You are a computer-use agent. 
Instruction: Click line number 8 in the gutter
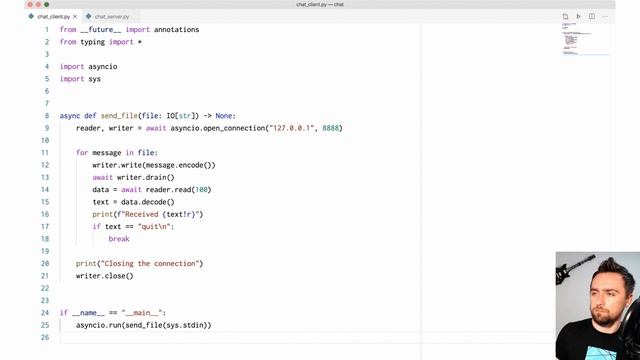(47, 116)
